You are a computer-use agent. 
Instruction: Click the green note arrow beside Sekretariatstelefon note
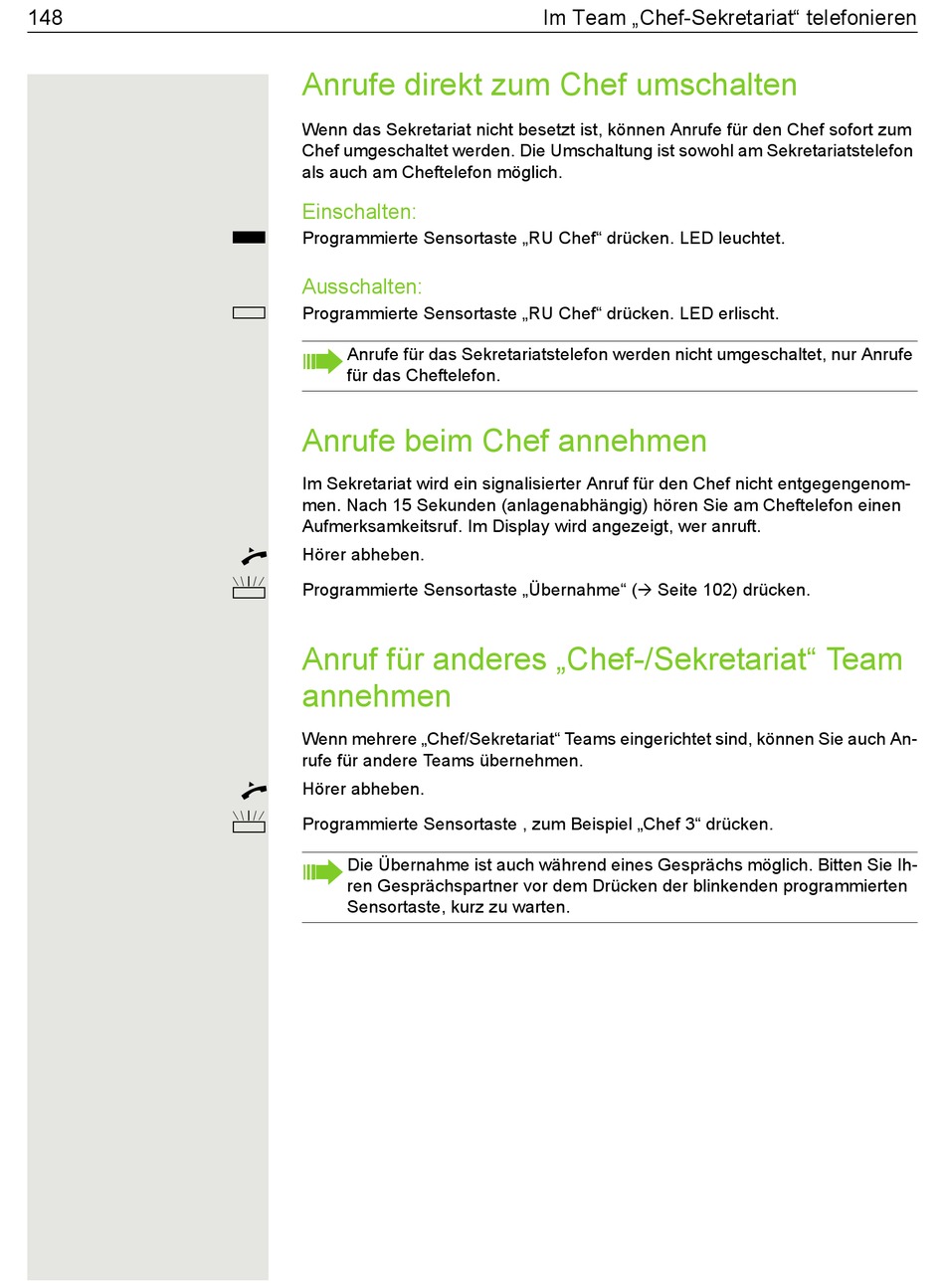[322, 361]
